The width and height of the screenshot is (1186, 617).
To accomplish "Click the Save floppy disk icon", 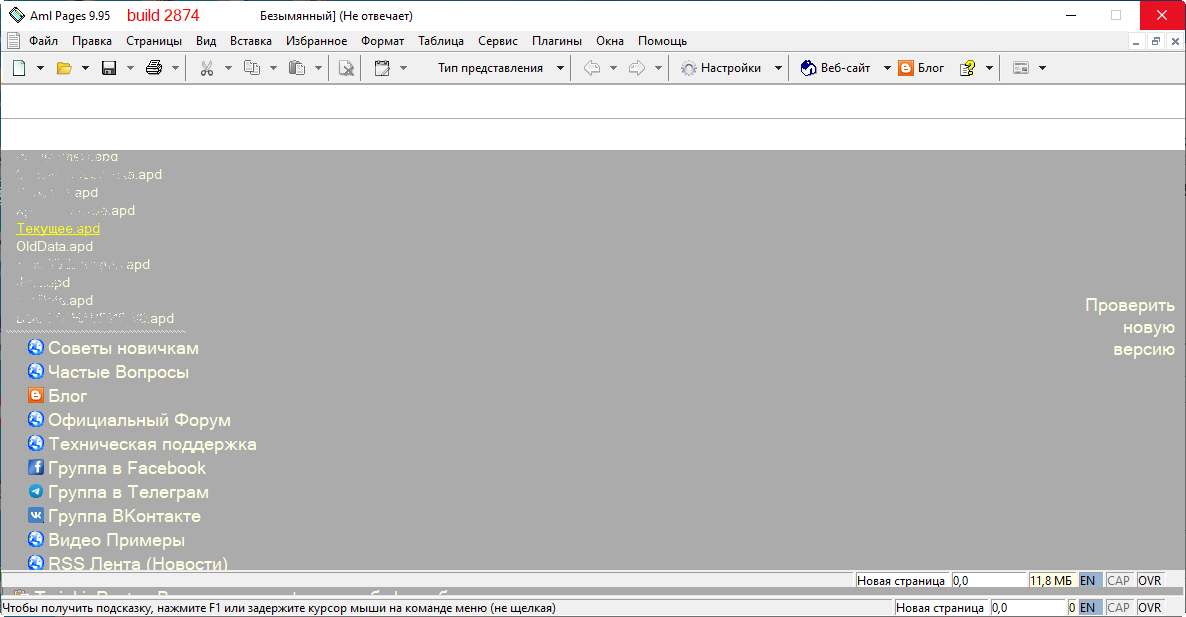I will coord(109,68).
